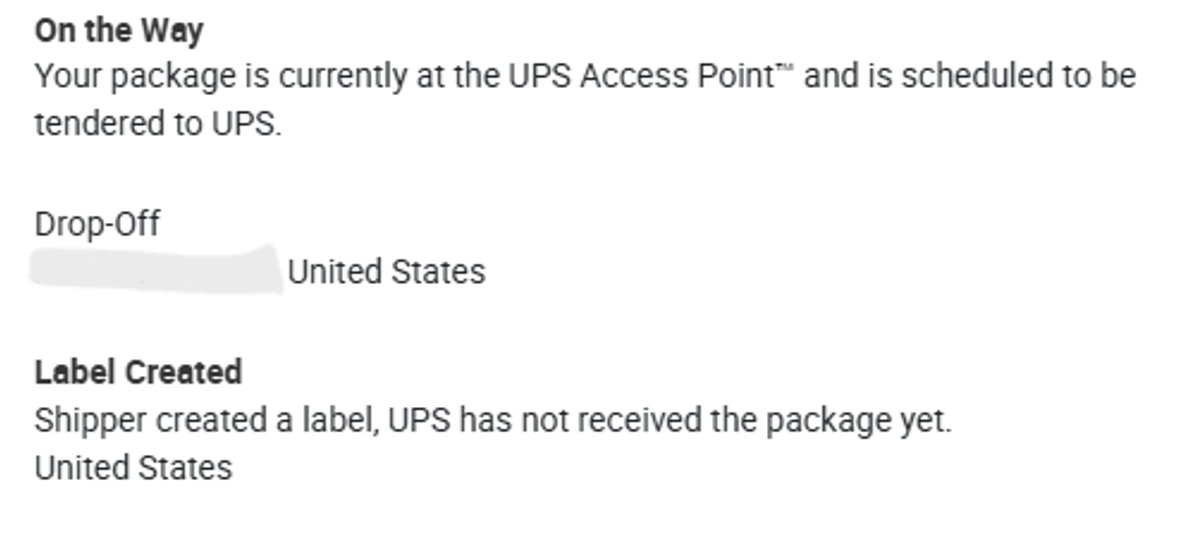Click the "Drop-Off" label
1181x540 pixels.
(x=97, y=223)
